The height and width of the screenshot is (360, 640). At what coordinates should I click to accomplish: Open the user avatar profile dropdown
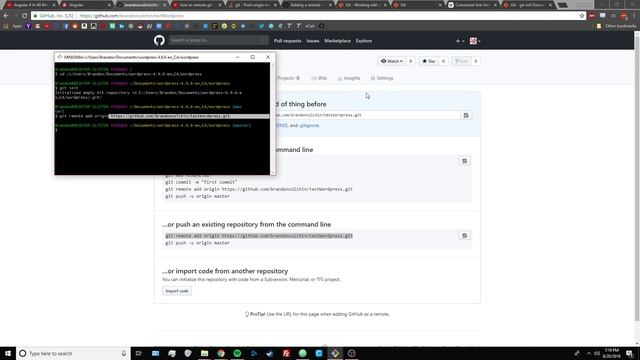(475, 41)
